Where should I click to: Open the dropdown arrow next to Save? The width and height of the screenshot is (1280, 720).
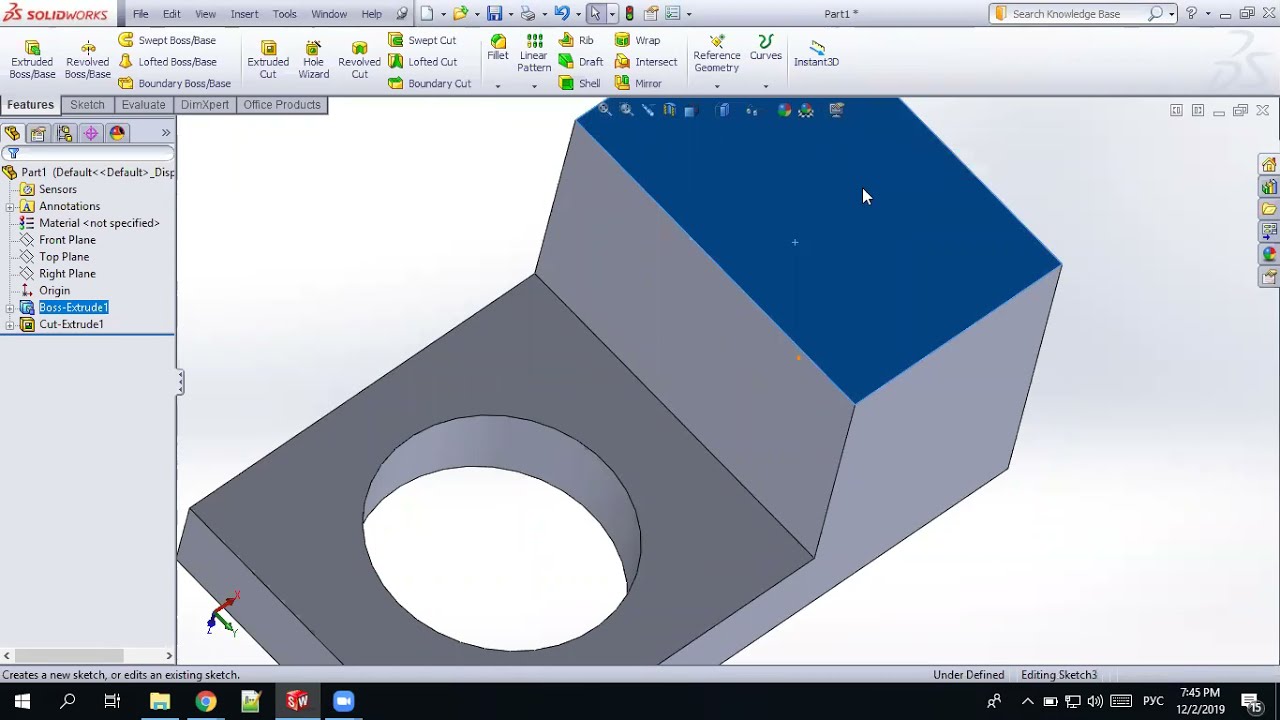click(510, 14)
